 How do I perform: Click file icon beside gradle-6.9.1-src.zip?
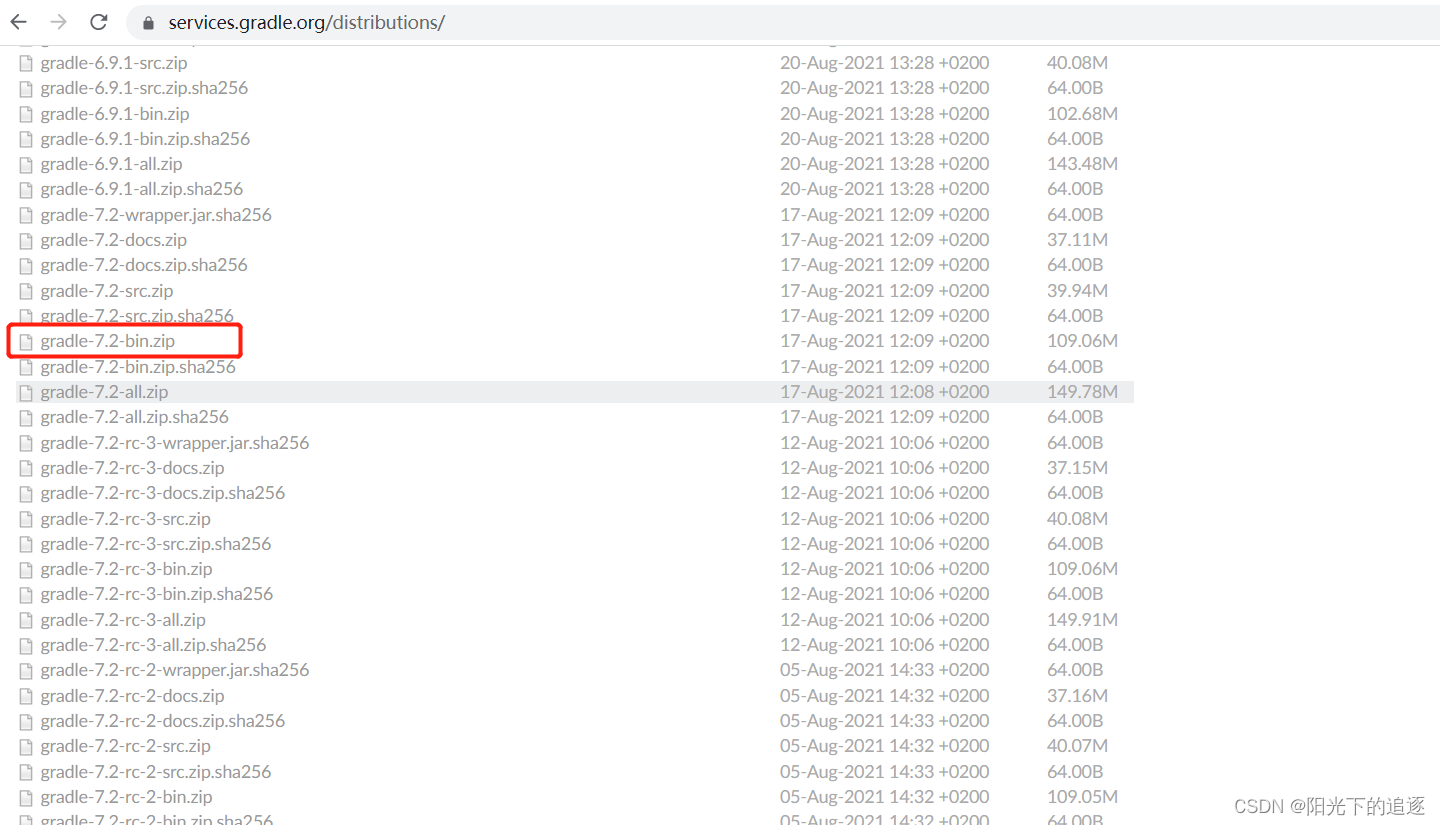click(26, 63)
